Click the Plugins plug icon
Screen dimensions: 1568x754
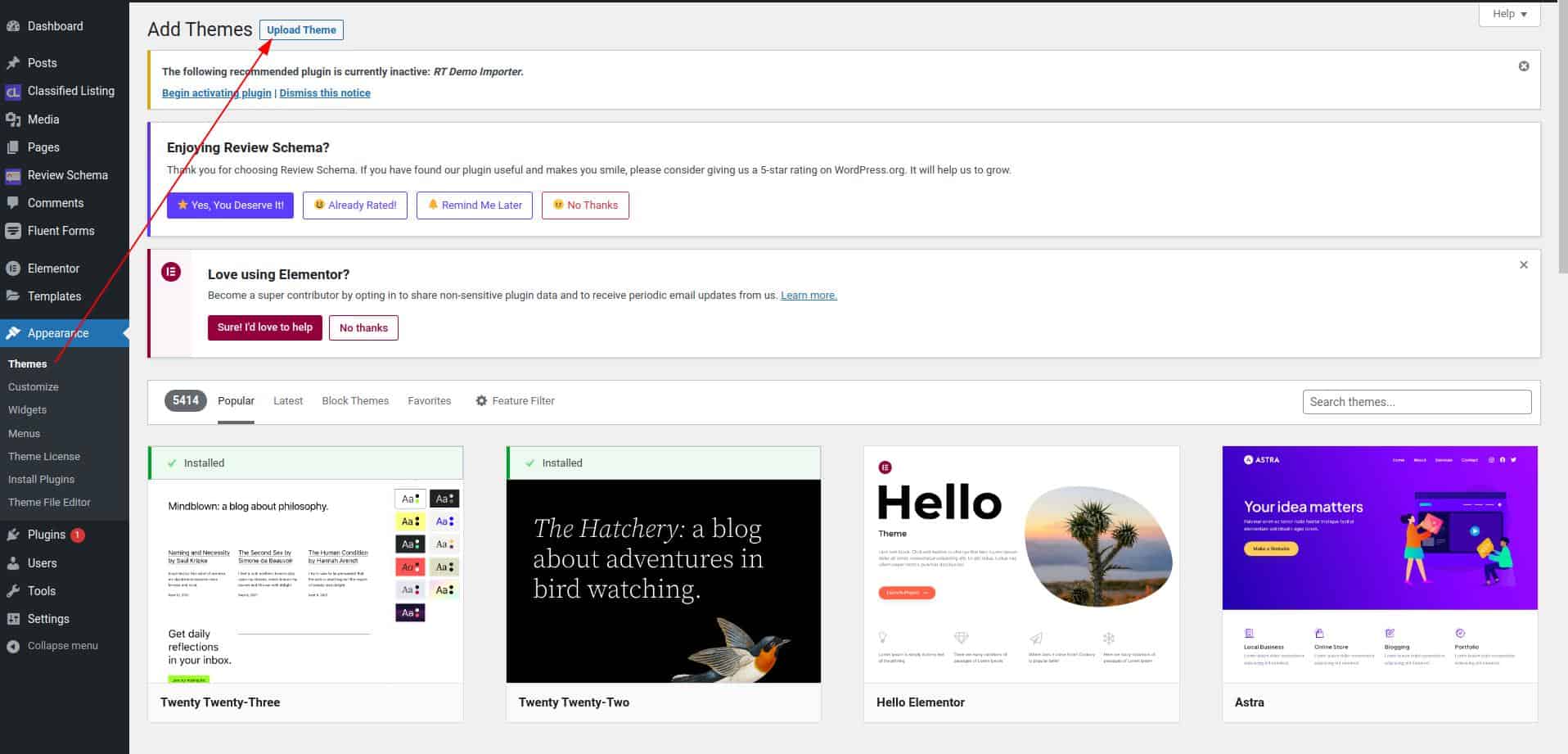coord(13,535)
